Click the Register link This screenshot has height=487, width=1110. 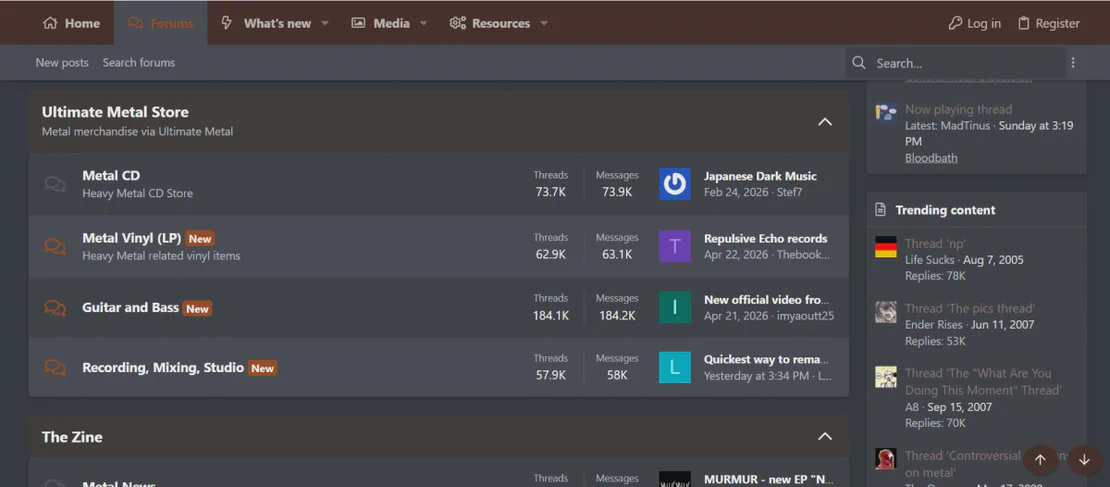click(1048, 23)
